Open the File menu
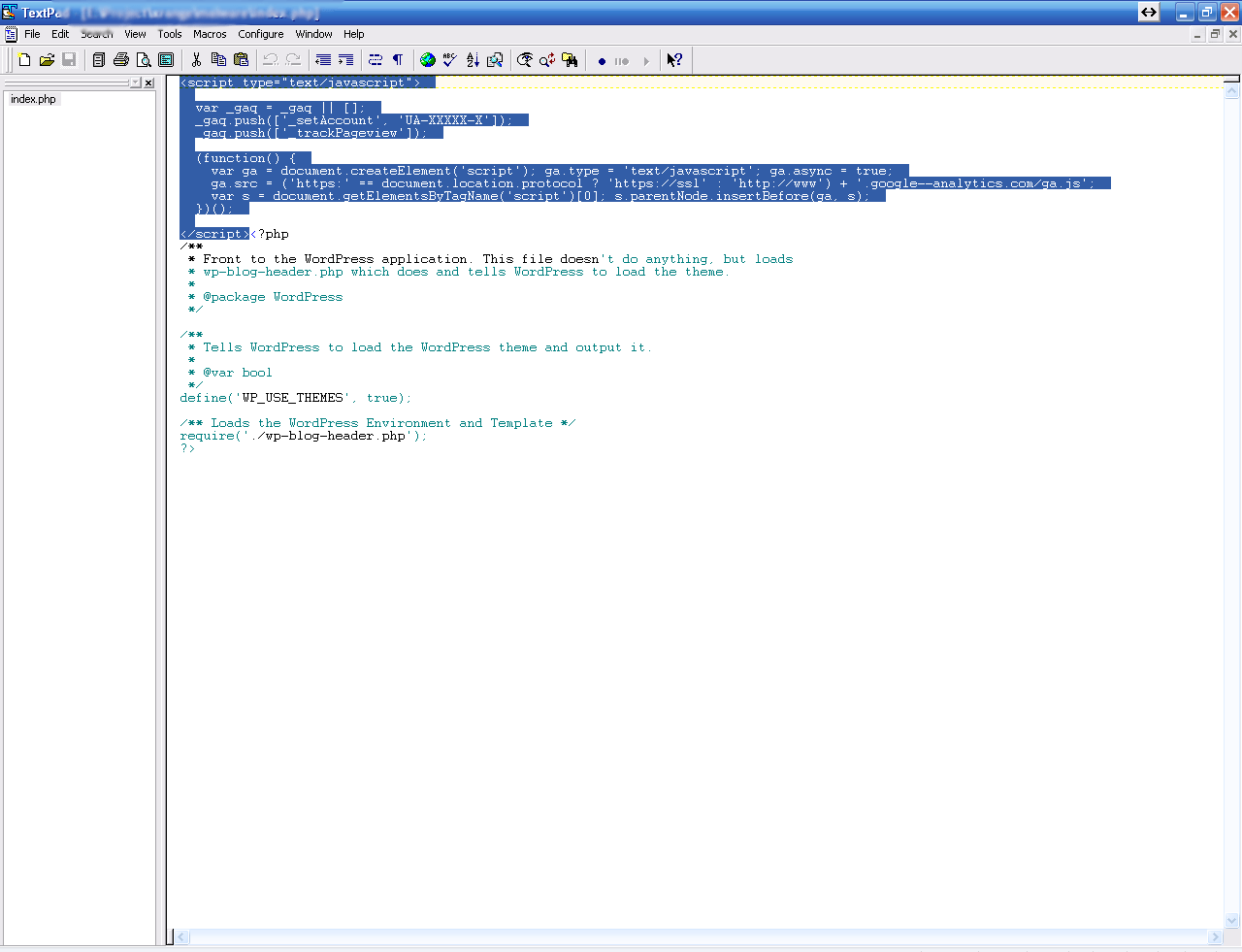 (x=32, y=34)
